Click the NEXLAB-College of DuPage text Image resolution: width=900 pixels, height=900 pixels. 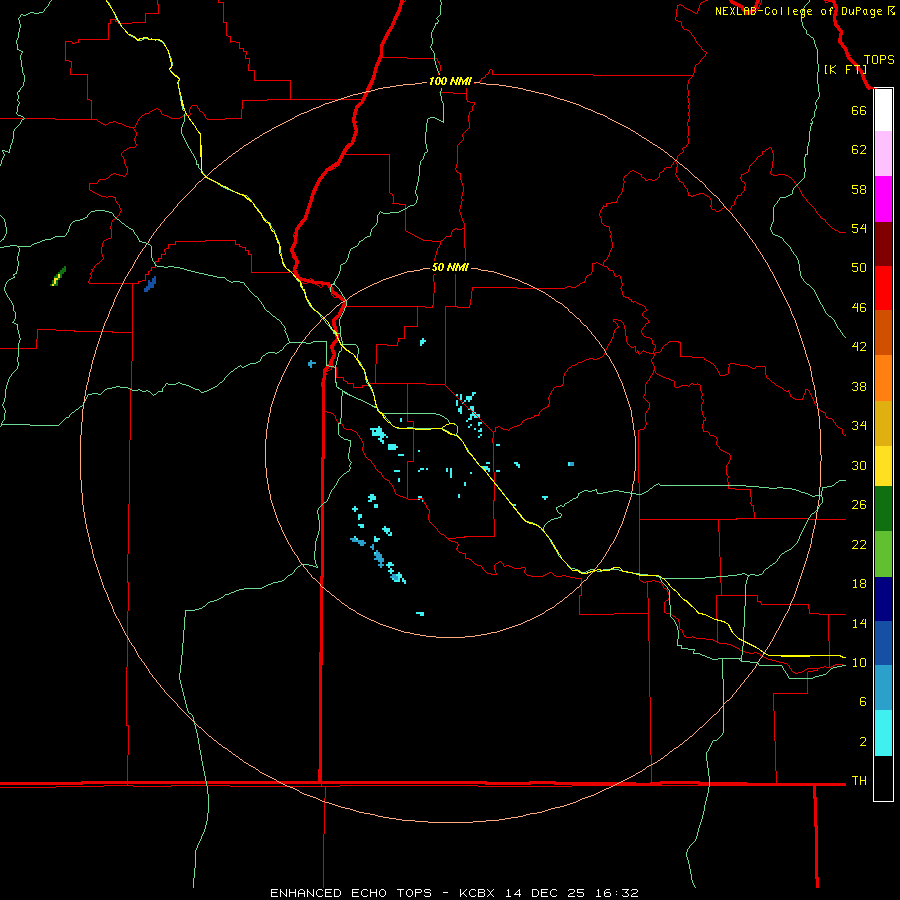[797, 11]
